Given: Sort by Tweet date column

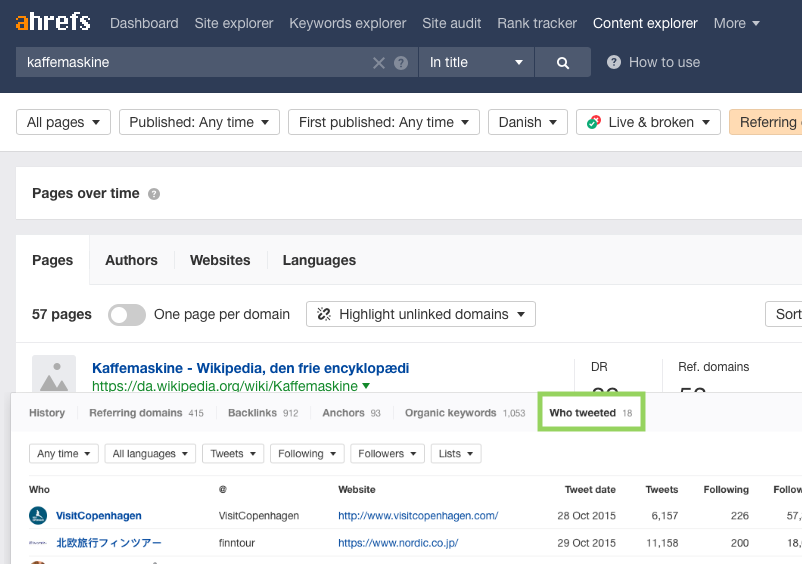Looking at the screenshot, I should pyautogui.click(x=590, y=489).
